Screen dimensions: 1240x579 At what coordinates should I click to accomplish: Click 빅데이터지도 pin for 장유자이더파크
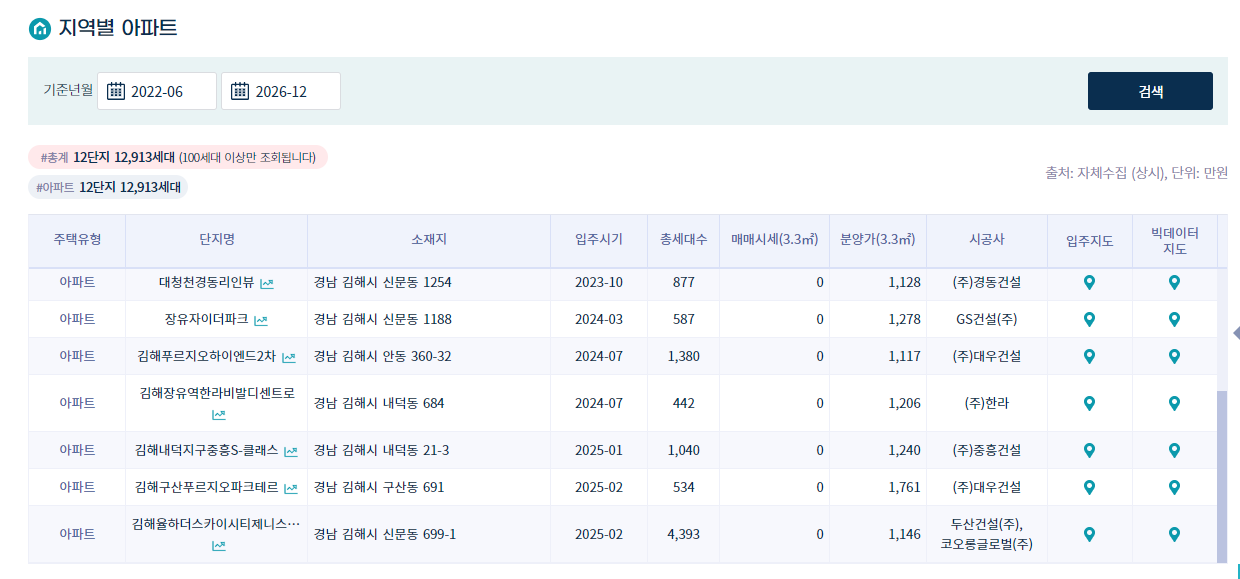coord(1175,319)
